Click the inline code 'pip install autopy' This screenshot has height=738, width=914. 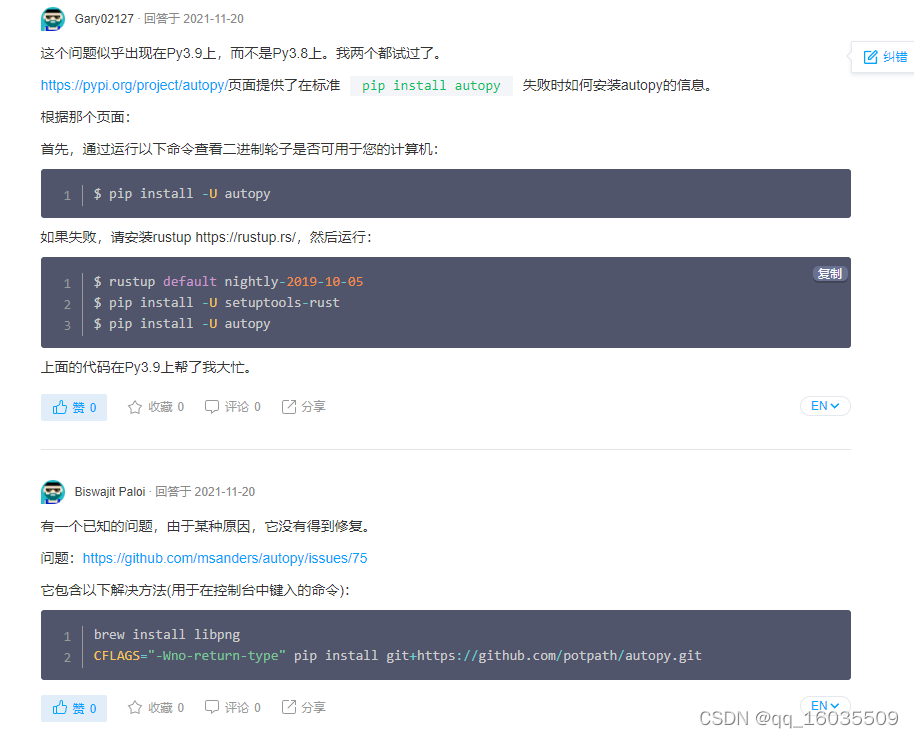[x=431, y=86]
